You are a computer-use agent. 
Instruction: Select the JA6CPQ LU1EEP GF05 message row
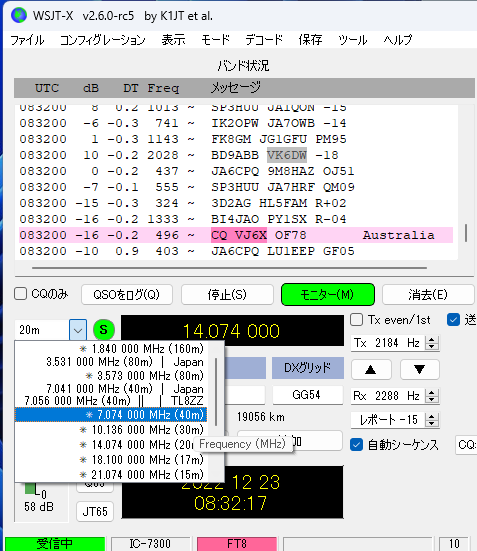coord(236,251)
